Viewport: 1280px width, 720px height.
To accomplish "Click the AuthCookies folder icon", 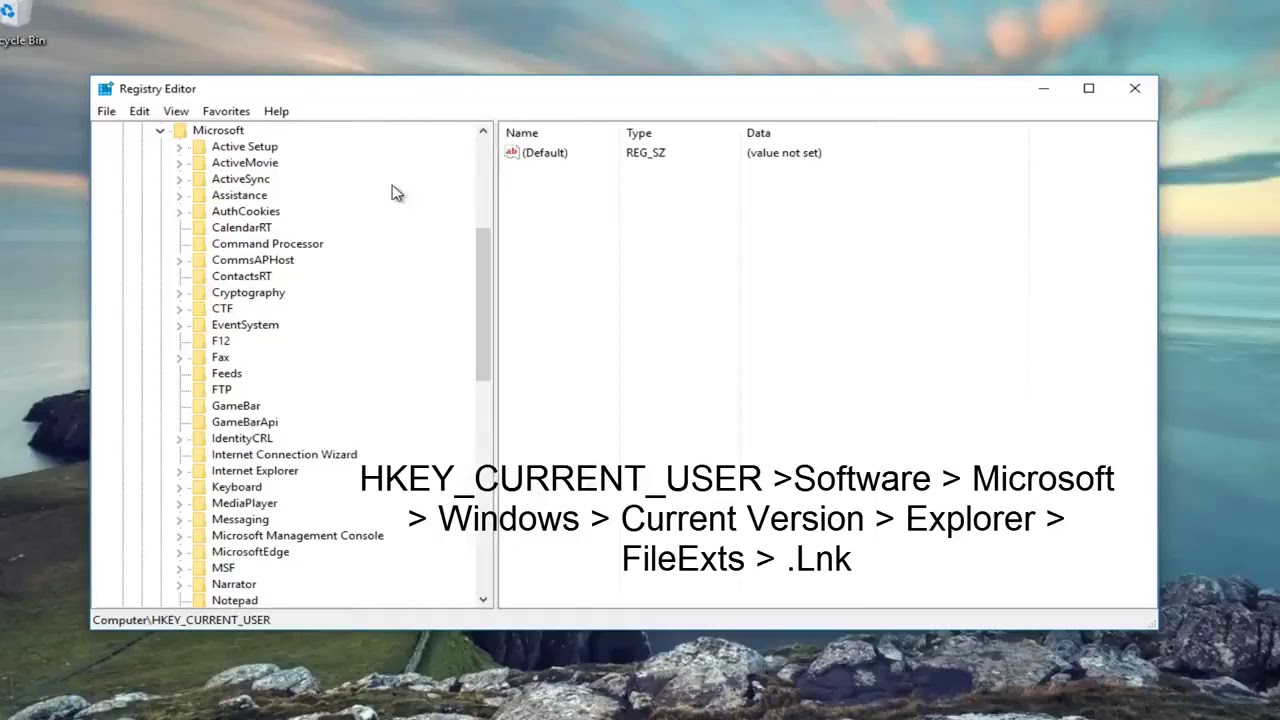I will coord(199,211).
